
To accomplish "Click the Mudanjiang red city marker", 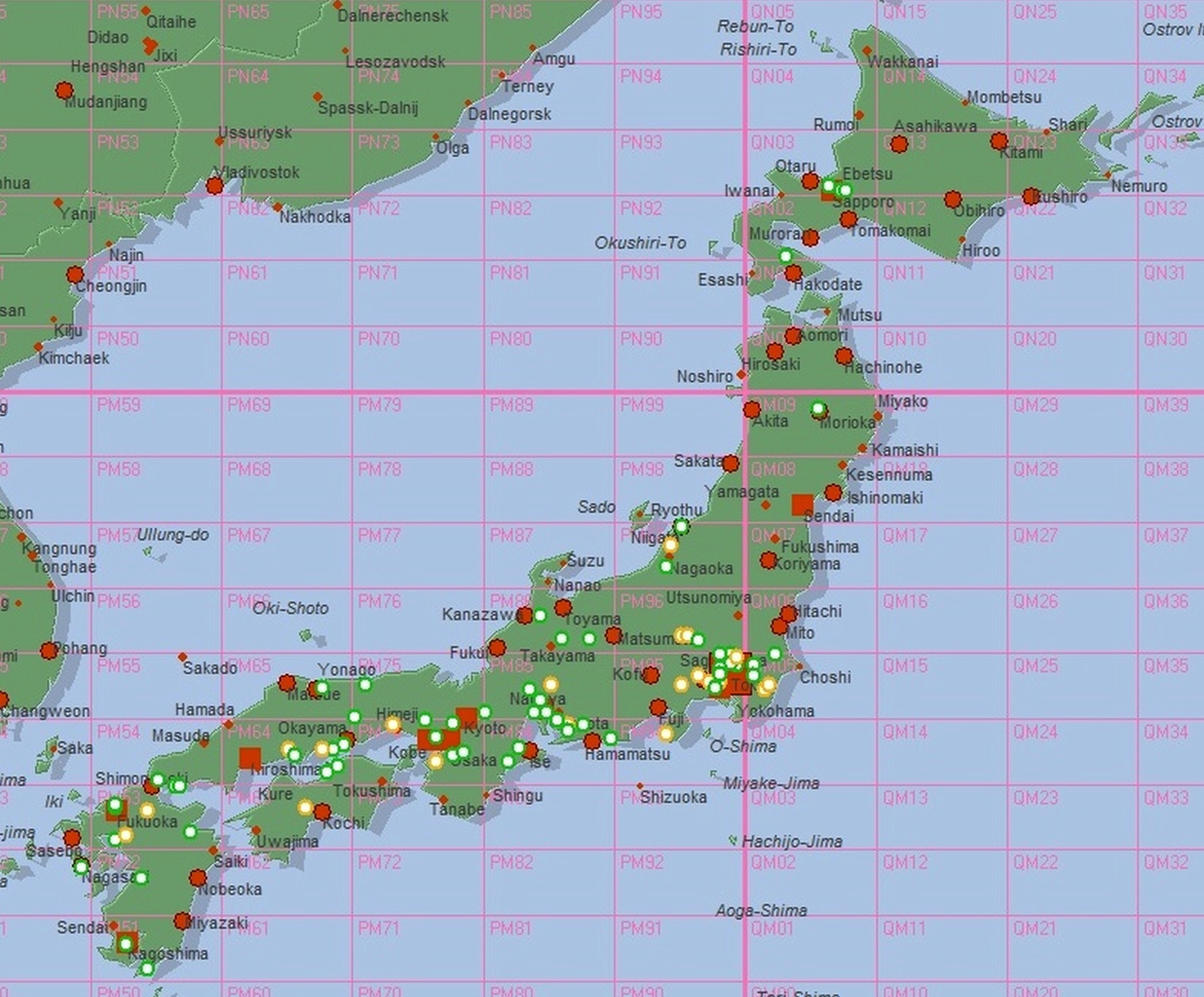I will point(64,91).
